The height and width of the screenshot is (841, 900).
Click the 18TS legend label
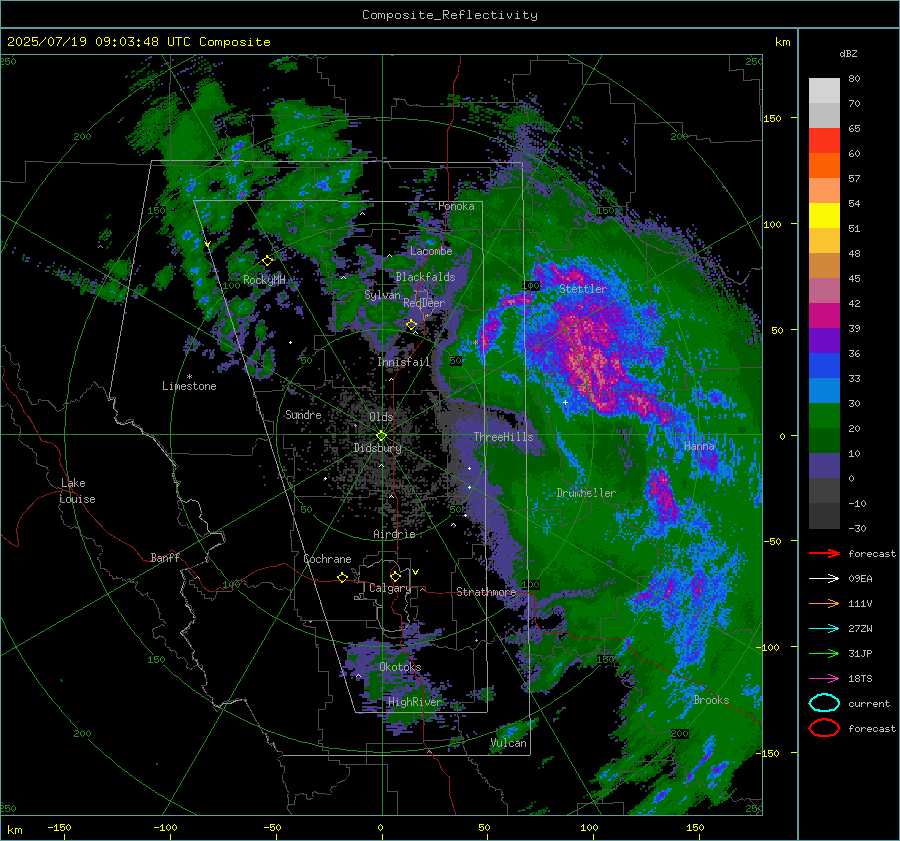(x=860, y=679)
